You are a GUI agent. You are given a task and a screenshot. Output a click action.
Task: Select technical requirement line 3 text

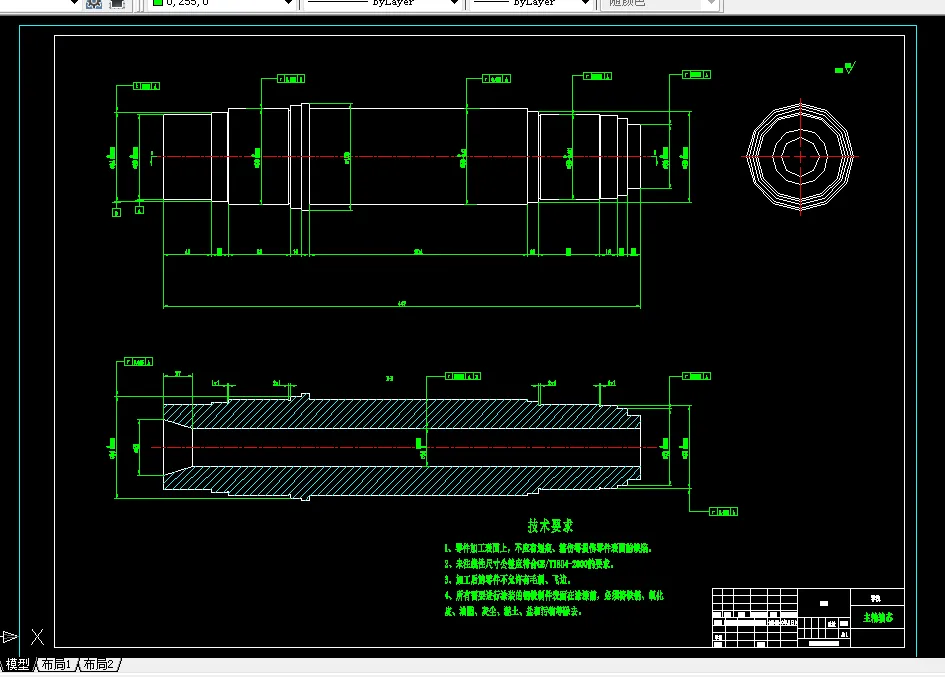pos(507,580)
